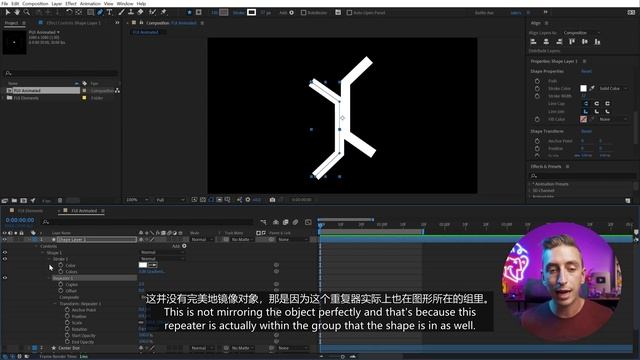Image resolution: width=640 pixels, height=360 pixels.
Task: Select the Puppet Pin tool
Action: (164, 13)
